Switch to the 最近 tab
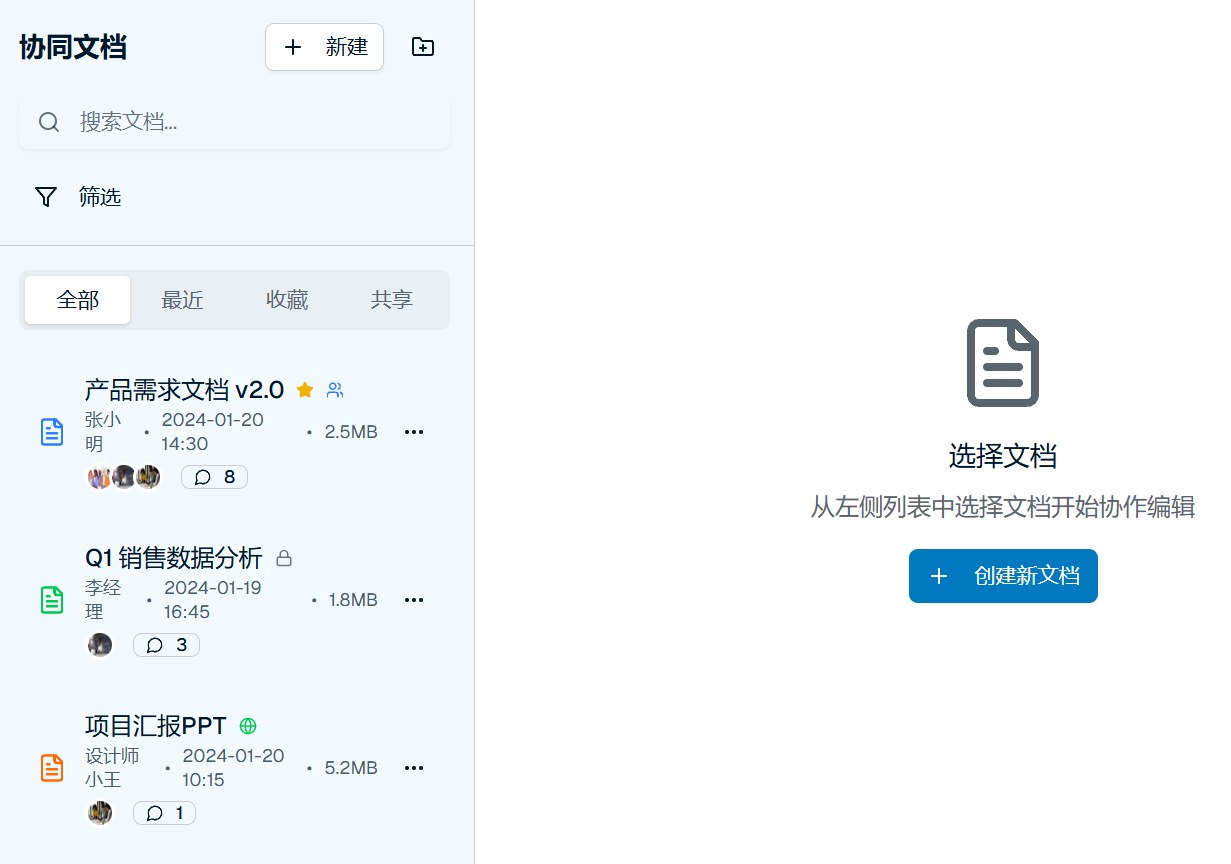The height and width of the screenshot is (864, 1231). pos(182,300)
